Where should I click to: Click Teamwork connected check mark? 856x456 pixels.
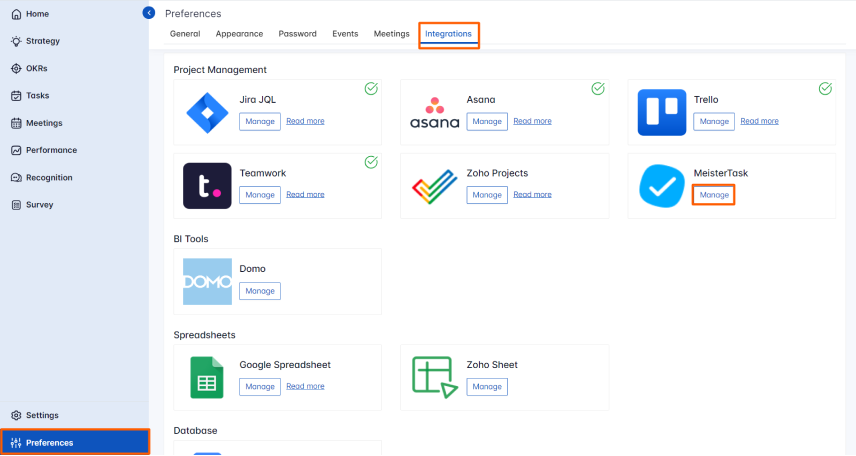tap(371, 162)
